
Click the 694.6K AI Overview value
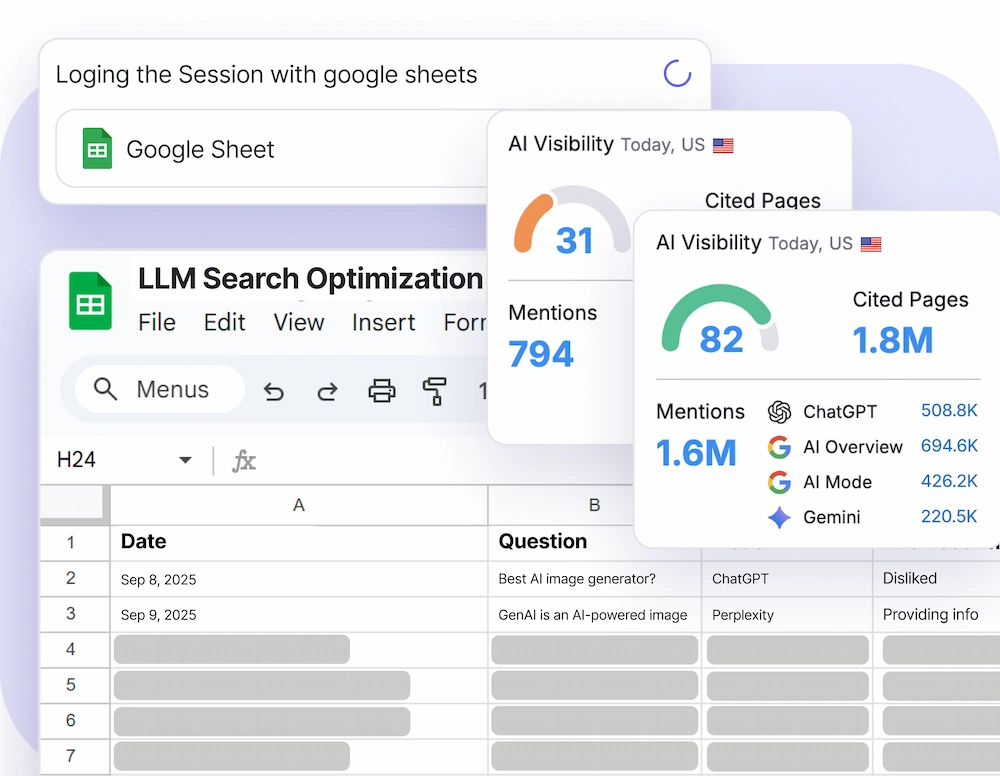tap(949, 446)
